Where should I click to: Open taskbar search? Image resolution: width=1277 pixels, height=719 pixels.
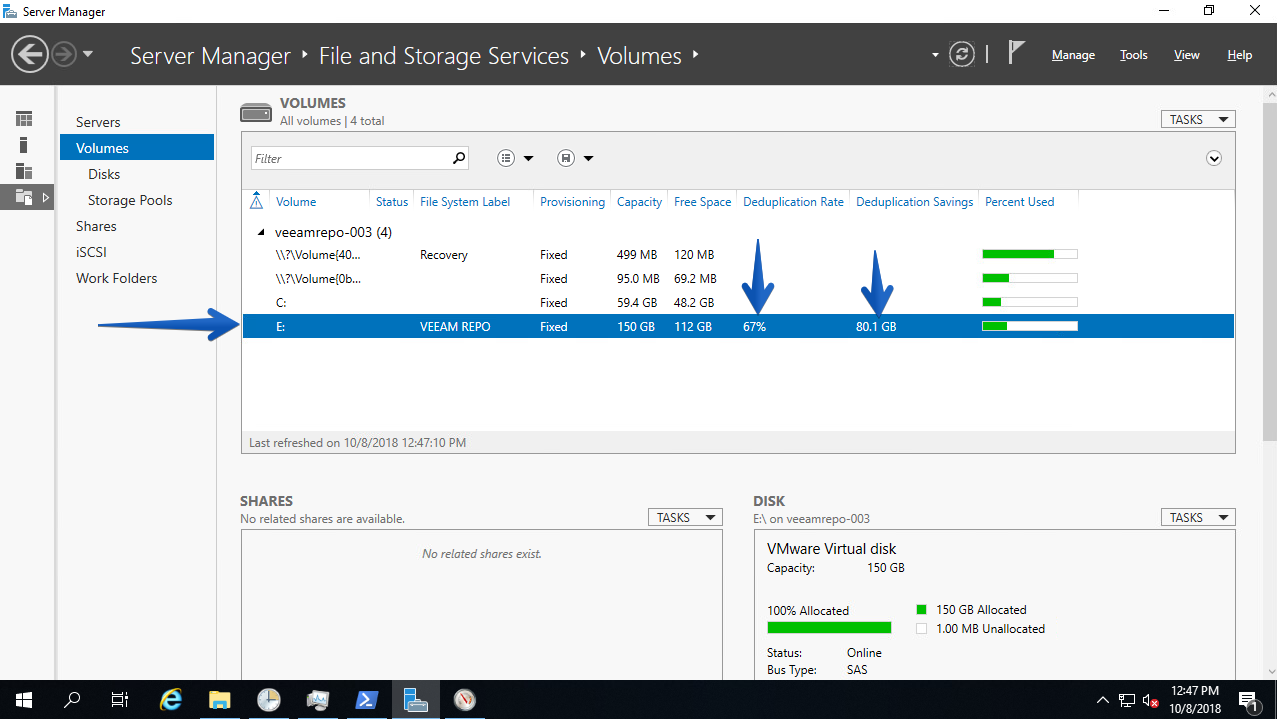[72, 700]
